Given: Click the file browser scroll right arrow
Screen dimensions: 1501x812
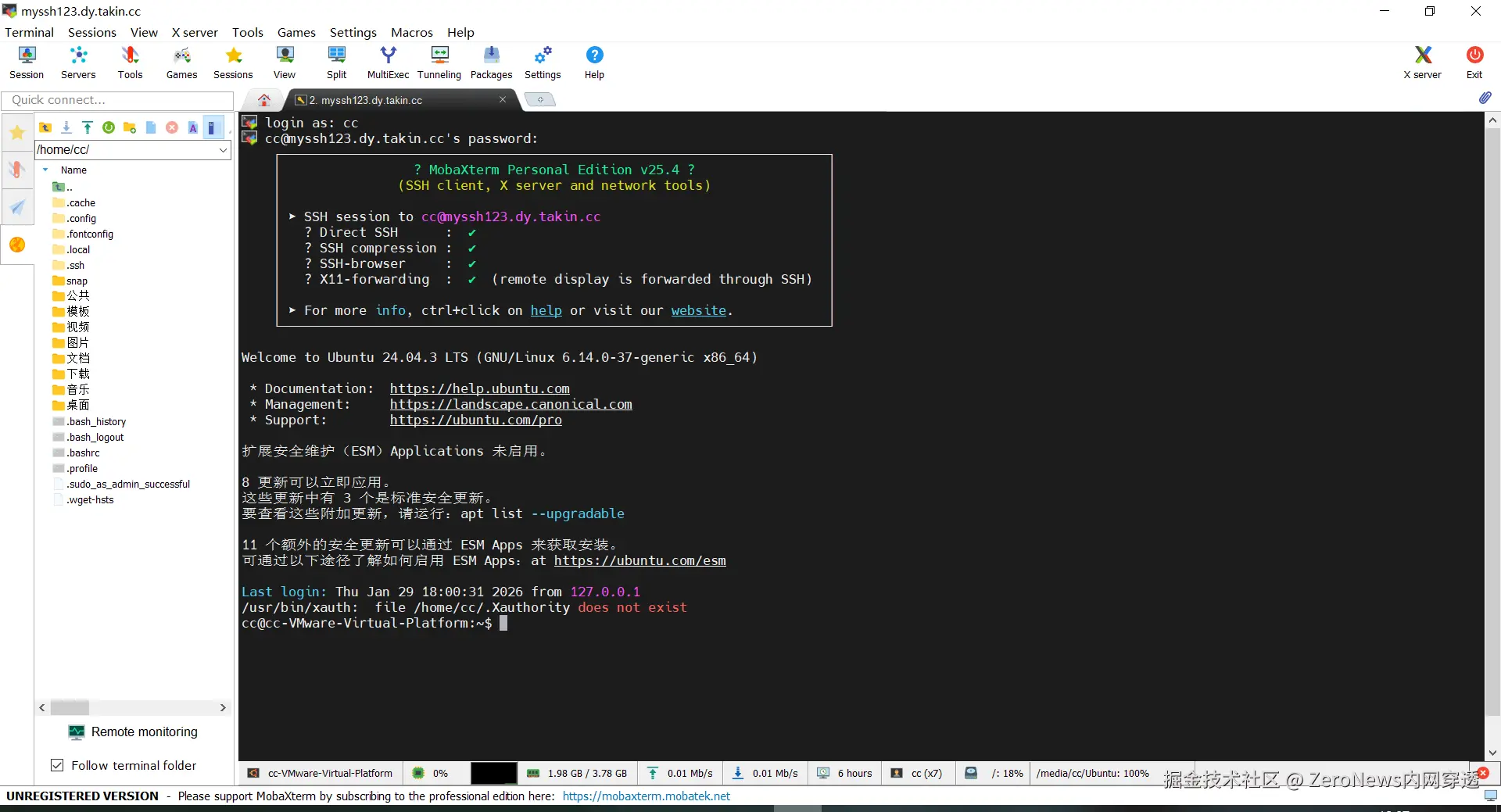Looking at the screenshot, I should pyautogui.click(x=223, y=707).
